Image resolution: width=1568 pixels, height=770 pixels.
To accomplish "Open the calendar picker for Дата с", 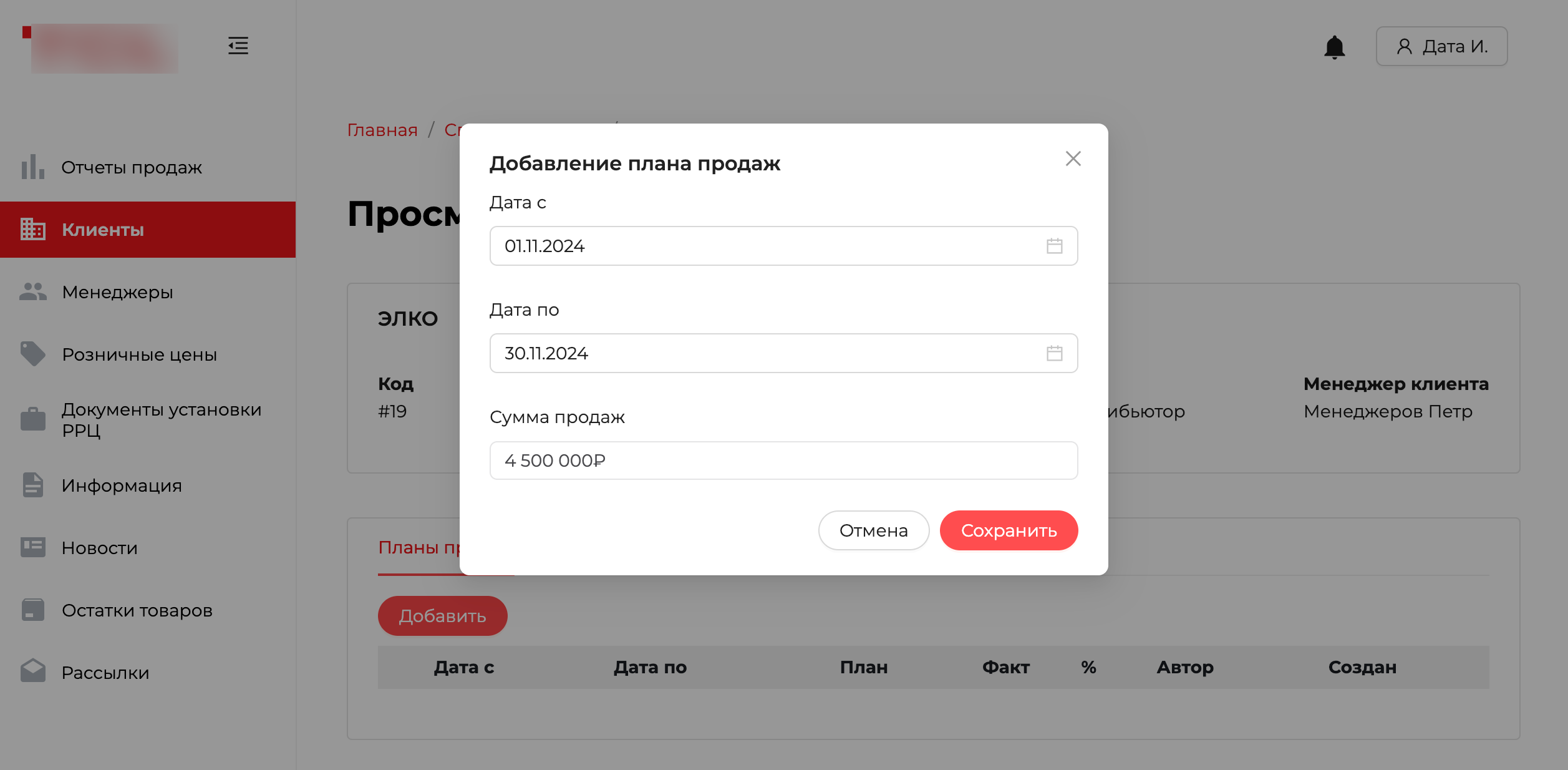I will (x=1054, y=246).
